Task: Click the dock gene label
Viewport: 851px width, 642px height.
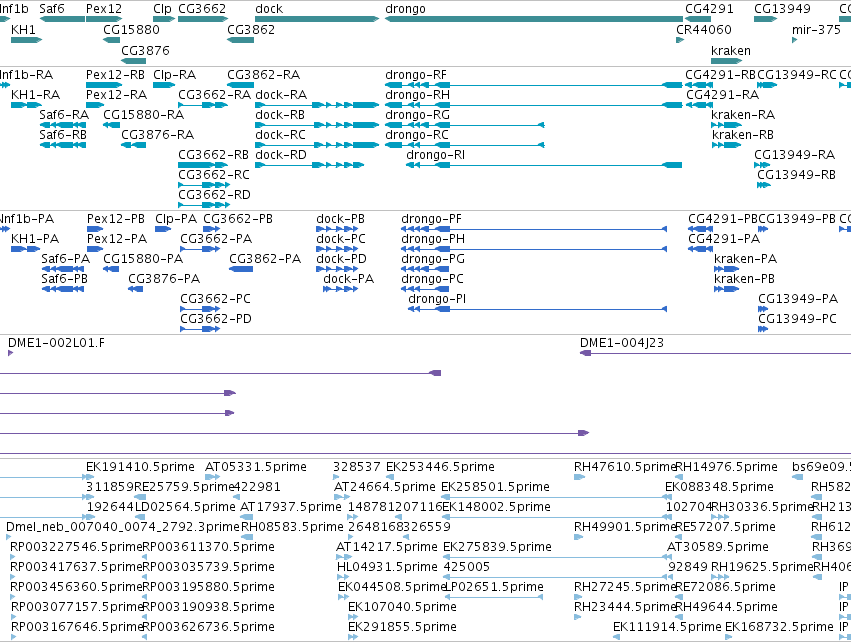Action: [x=269, y=9]
